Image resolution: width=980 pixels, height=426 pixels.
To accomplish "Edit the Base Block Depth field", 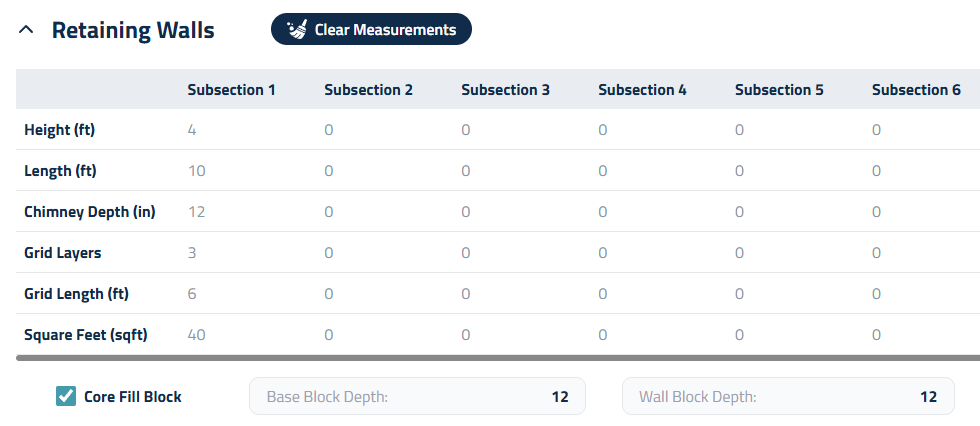I will (x=417, y=397).
